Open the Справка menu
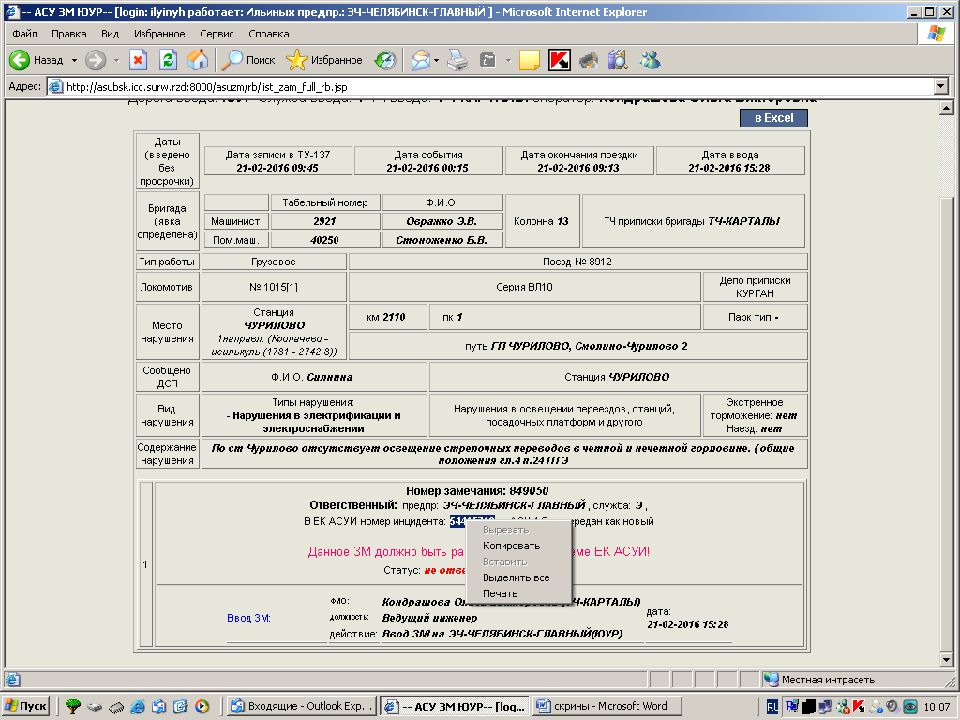 [269, 34]
